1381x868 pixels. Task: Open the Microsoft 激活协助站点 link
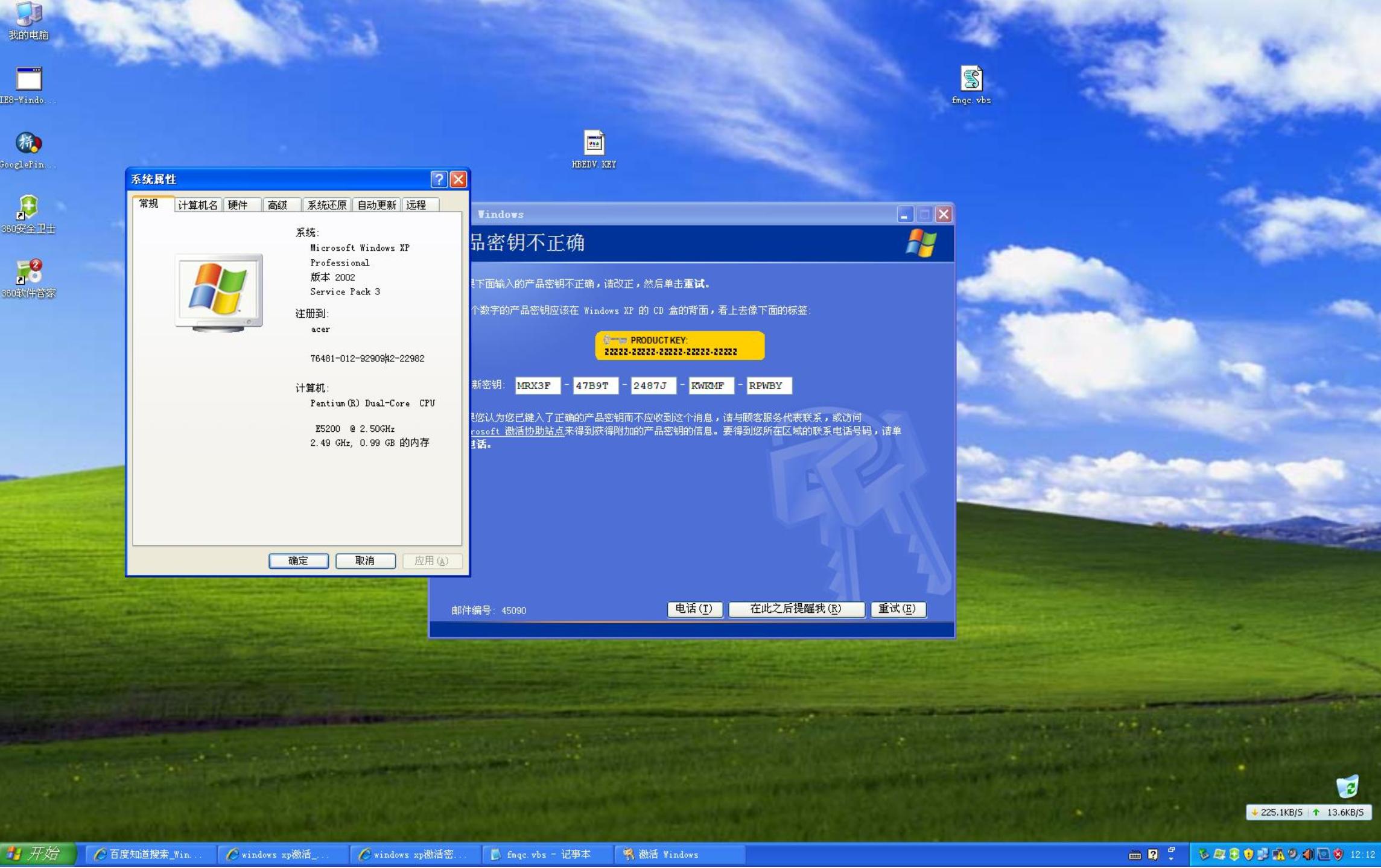pos(518,430)
